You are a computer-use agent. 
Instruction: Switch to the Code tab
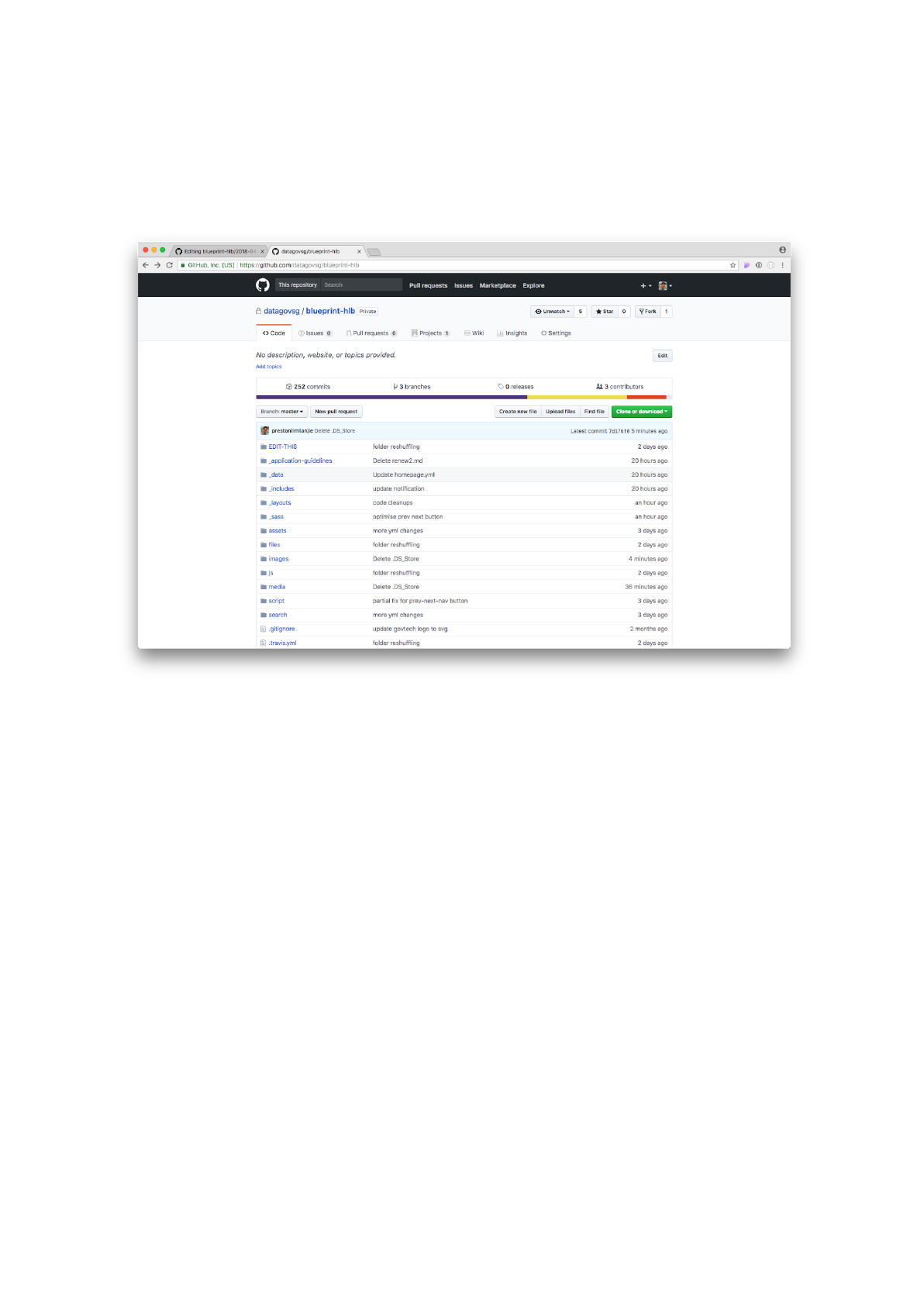[274, 333]
